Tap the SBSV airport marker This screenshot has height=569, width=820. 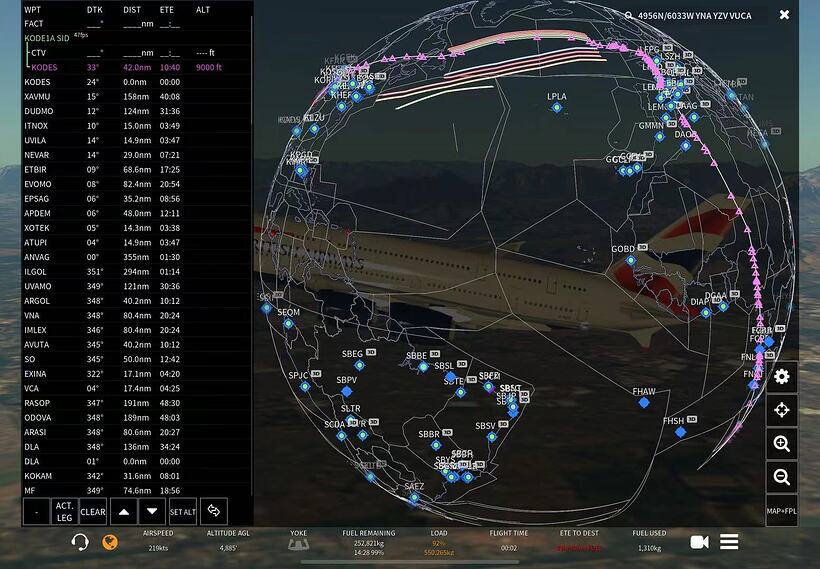tap(492, 437)
